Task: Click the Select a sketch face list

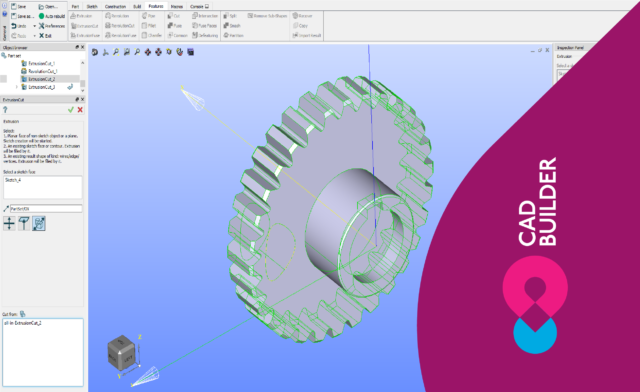Action: click(x=42, y=187)
